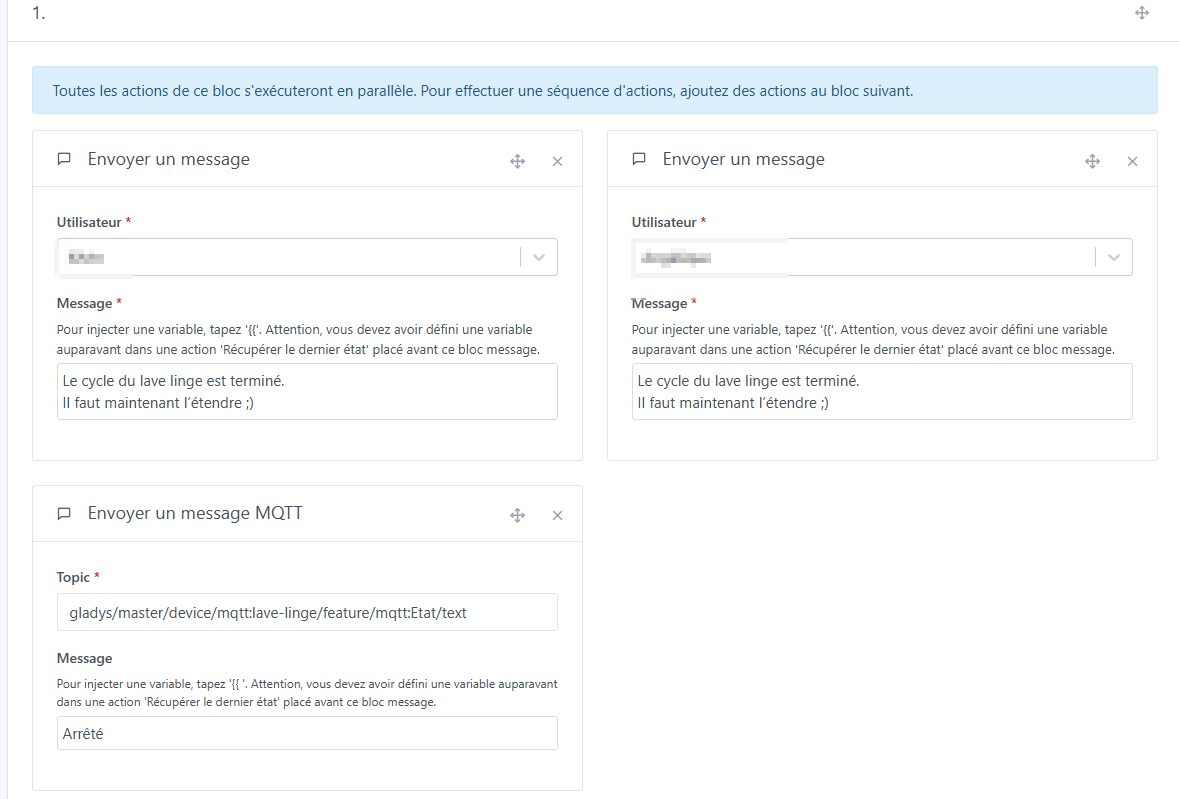Viewport: 1179px width, 799px height.
Task: Focus the MQTT Topic field
Action: coord(307,612)
